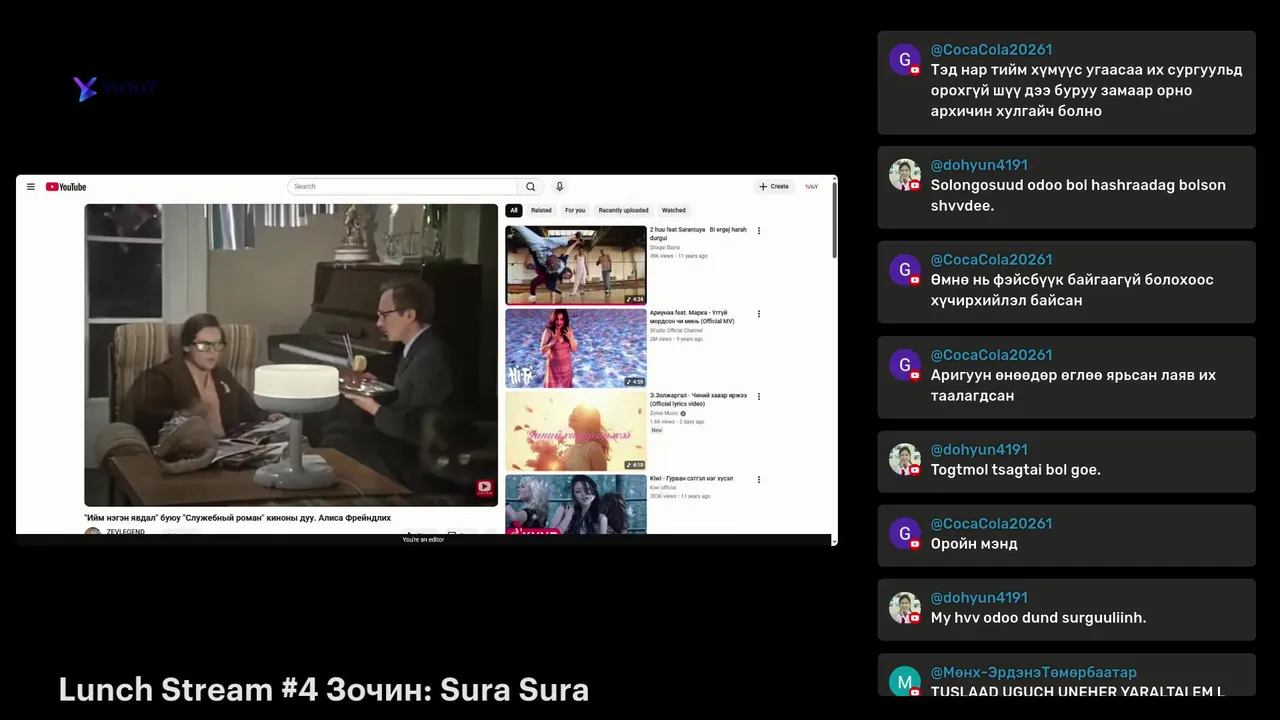Open more options for '2 huu feat Sarantuya'
The image size is (1280, 720).
(759, 231)
